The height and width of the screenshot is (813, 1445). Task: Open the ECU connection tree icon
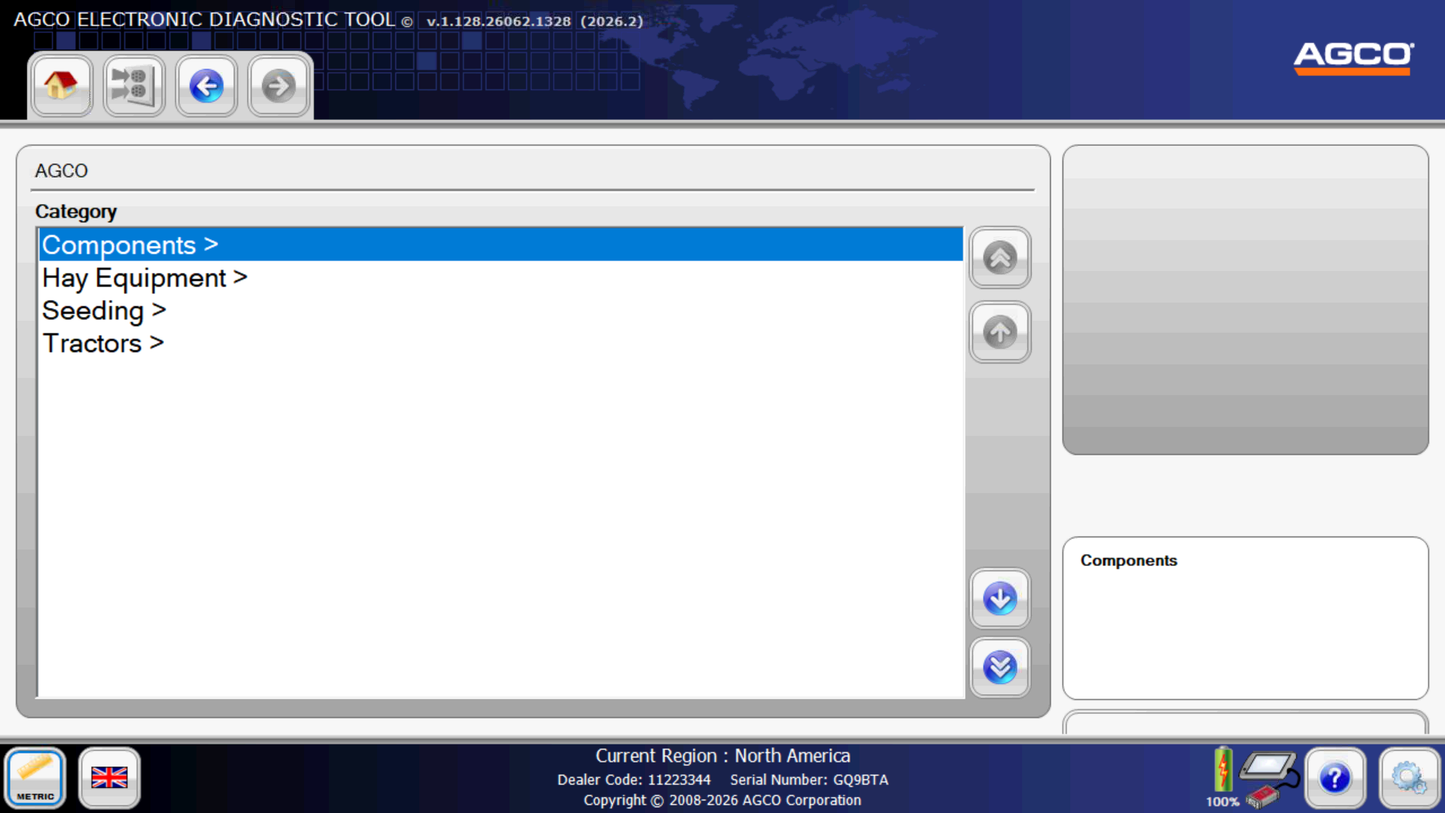(x=134, y=86)
